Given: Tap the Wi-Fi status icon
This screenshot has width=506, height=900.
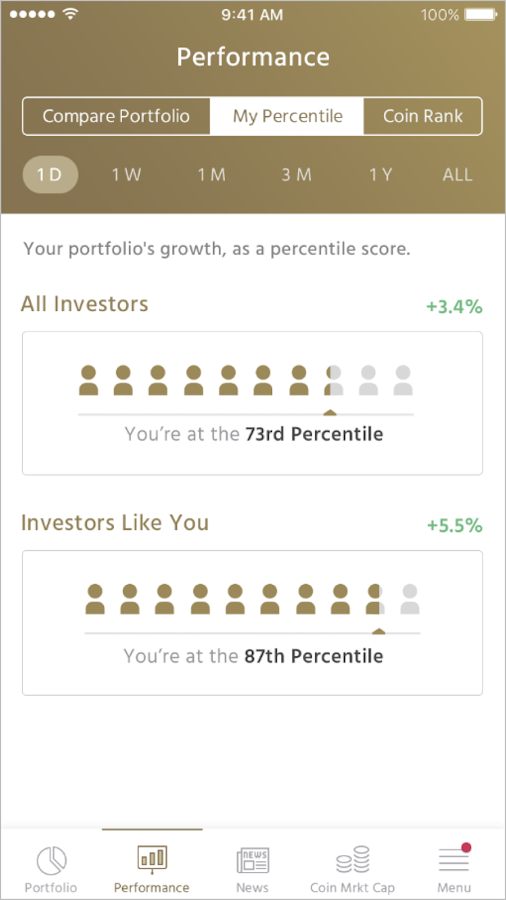Looking at the screenshot, I should 71,14.
